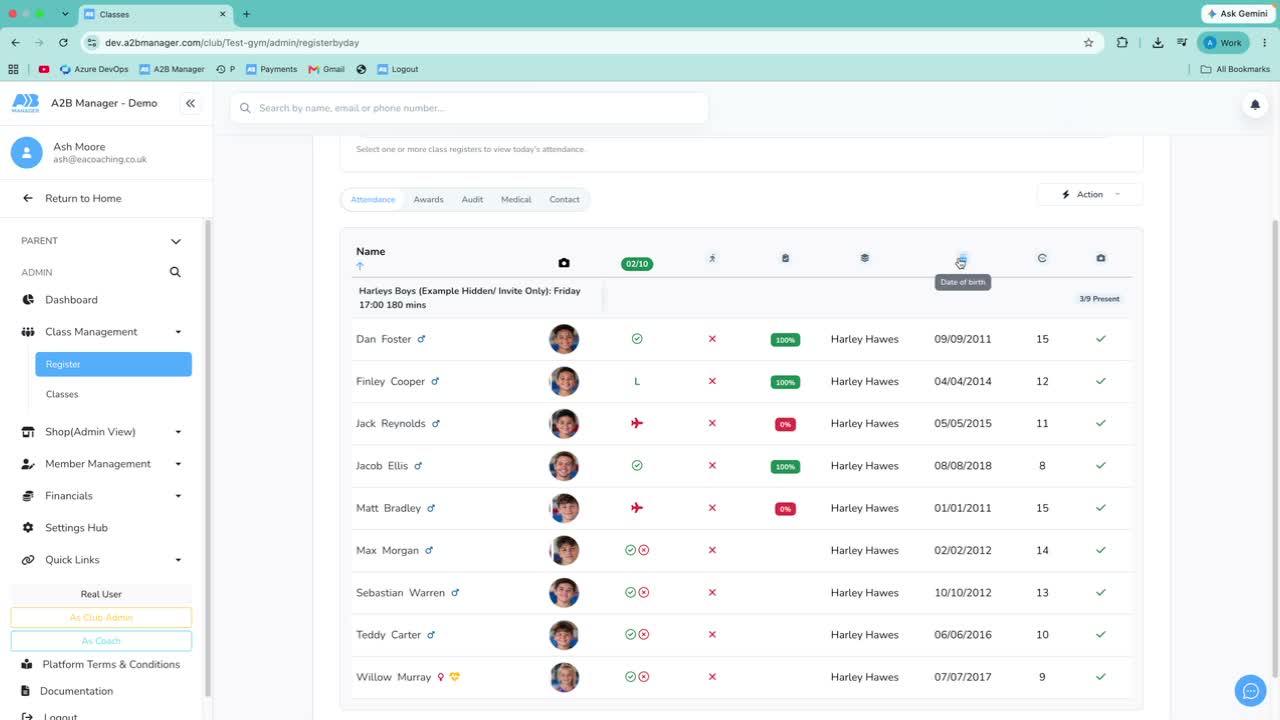Mark Max Morgan as absent
Screen dimensions: 1280x720
(644, 550)
